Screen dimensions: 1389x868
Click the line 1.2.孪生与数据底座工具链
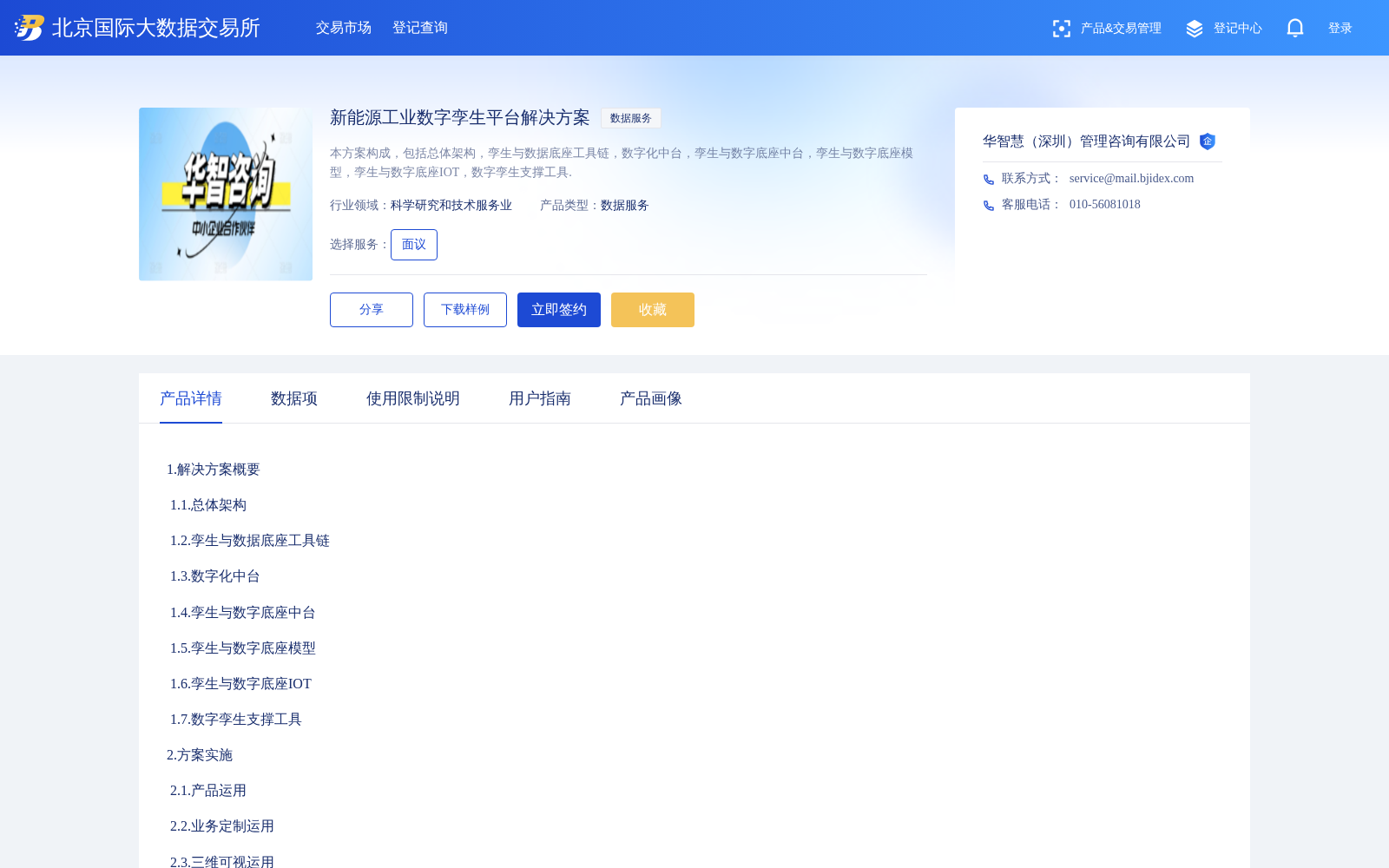pos(250,541)
